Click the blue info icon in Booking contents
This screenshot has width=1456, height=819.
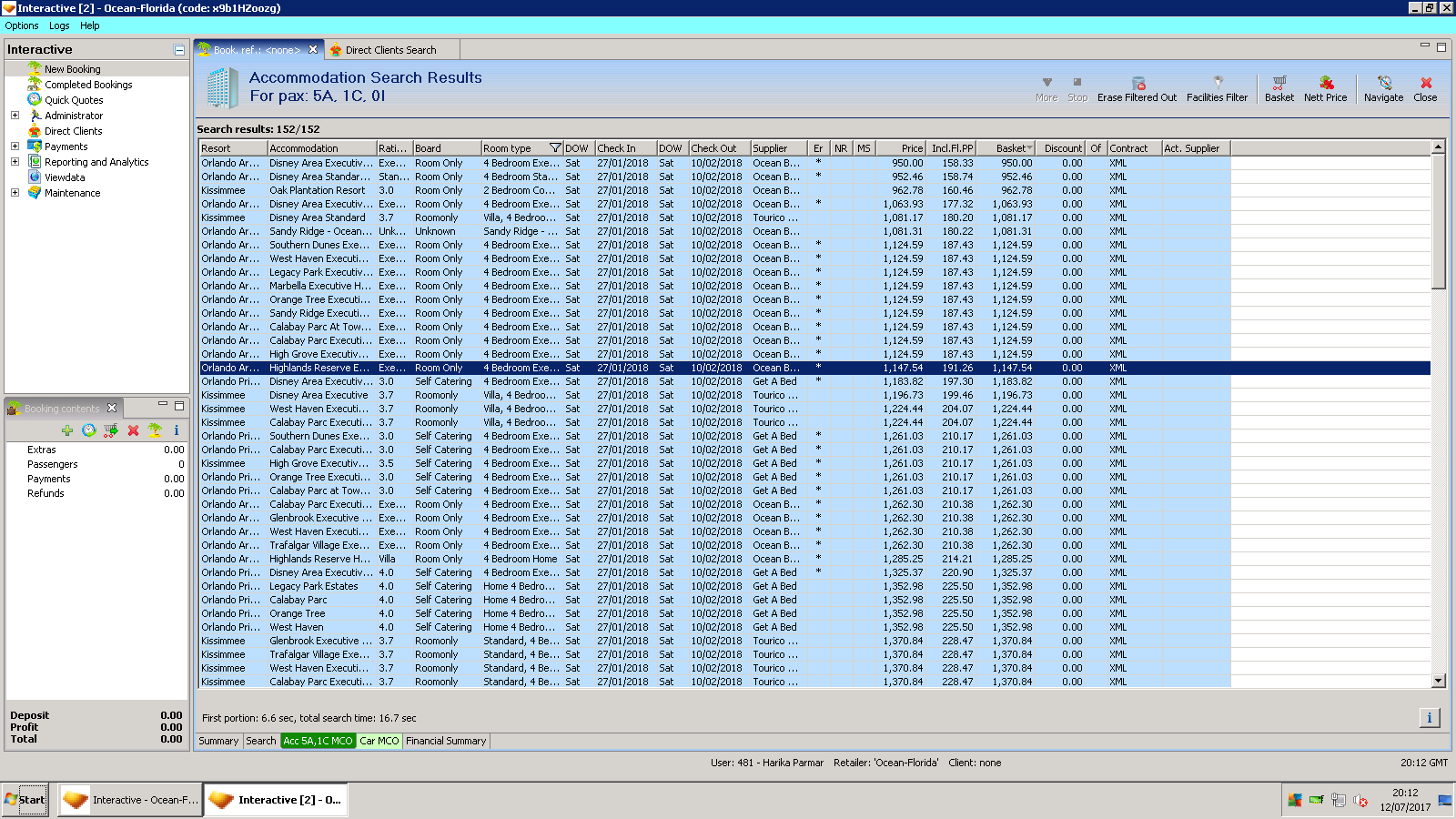point(177,430)
